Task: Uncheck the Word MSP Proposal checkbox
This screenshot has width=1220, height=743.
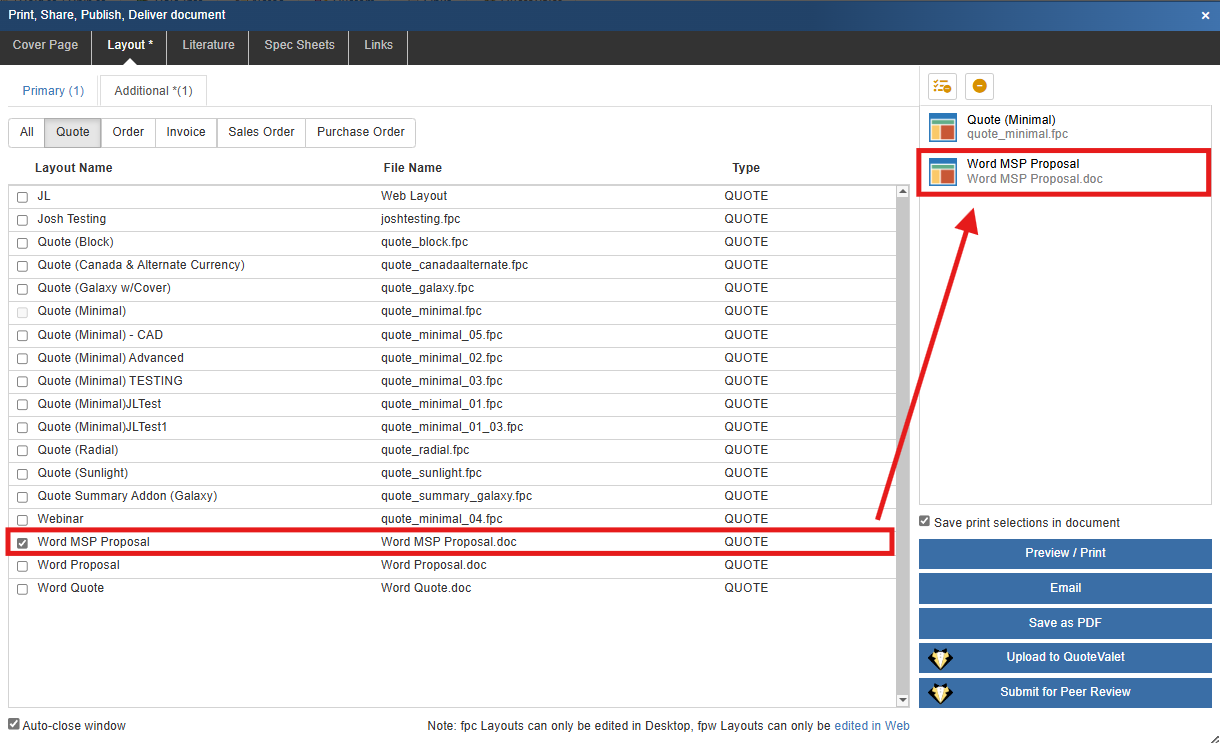Action: [23, 543]
